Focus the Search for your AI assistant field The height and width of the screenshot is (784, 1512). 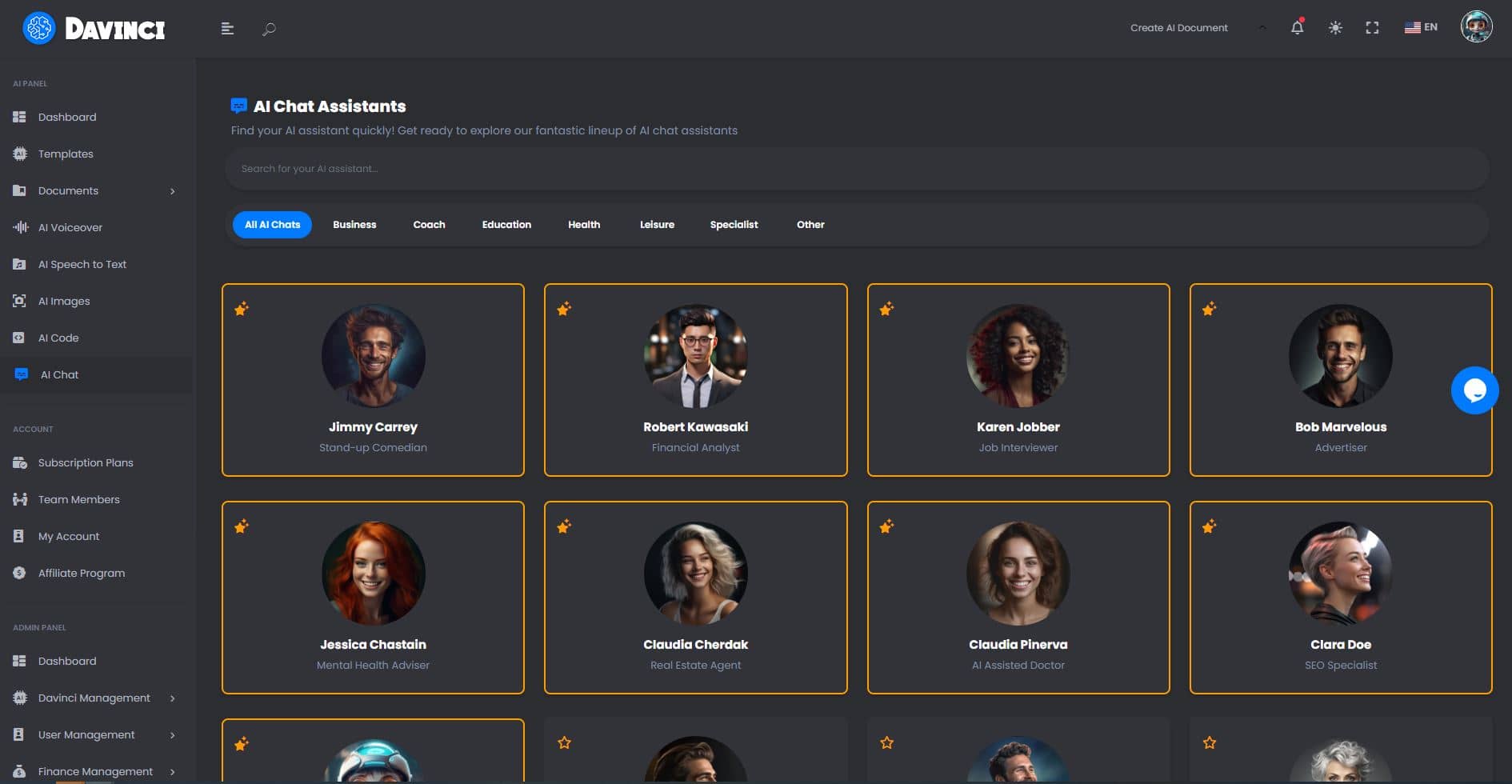point(856,169)
